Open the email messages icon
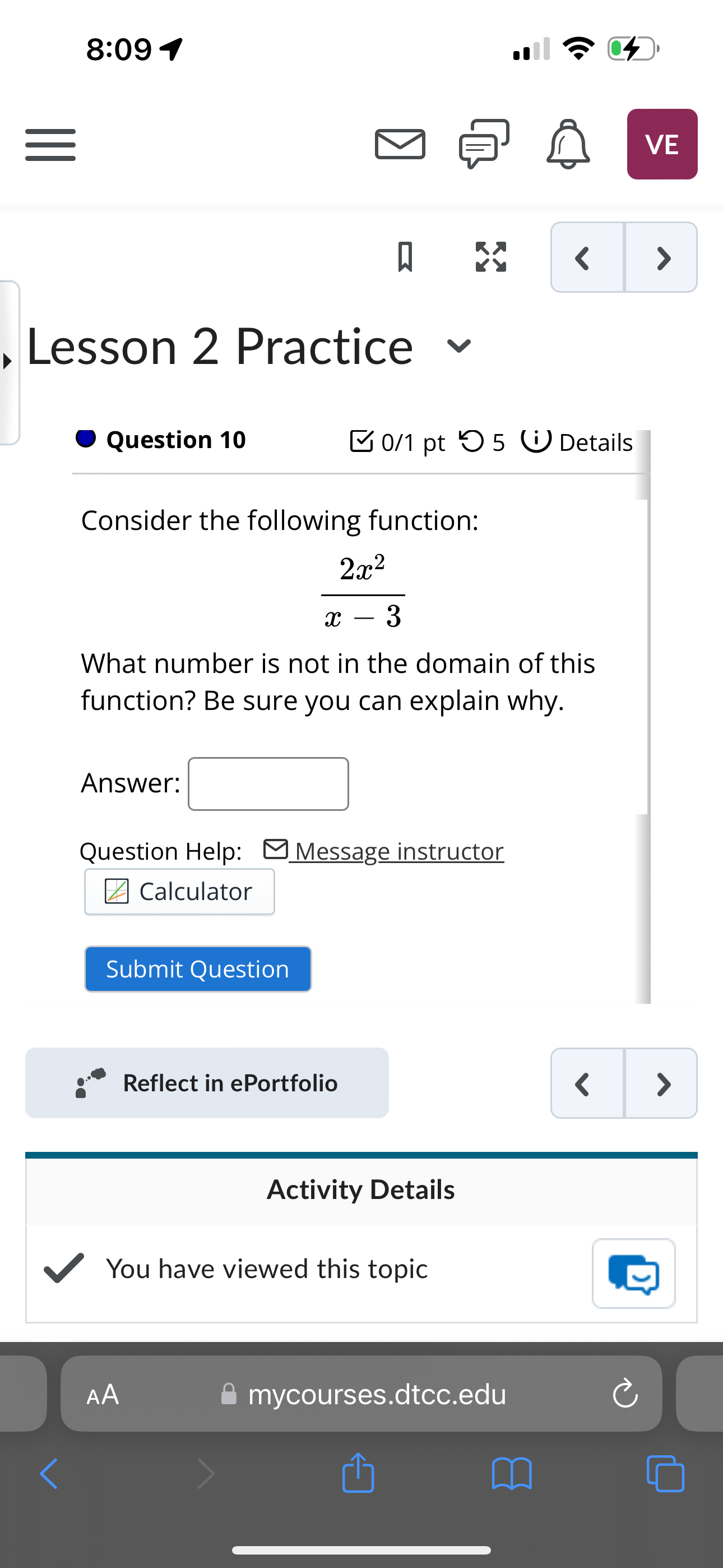The height and width of the screenshot is (1568, 723). click(400, 144)
